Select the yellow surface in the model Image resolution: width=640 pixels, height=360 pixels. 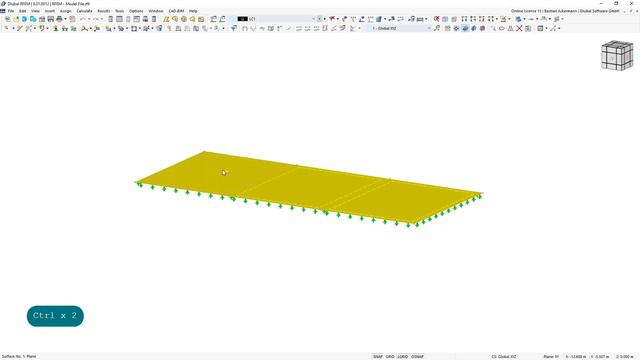pos(310,188)
